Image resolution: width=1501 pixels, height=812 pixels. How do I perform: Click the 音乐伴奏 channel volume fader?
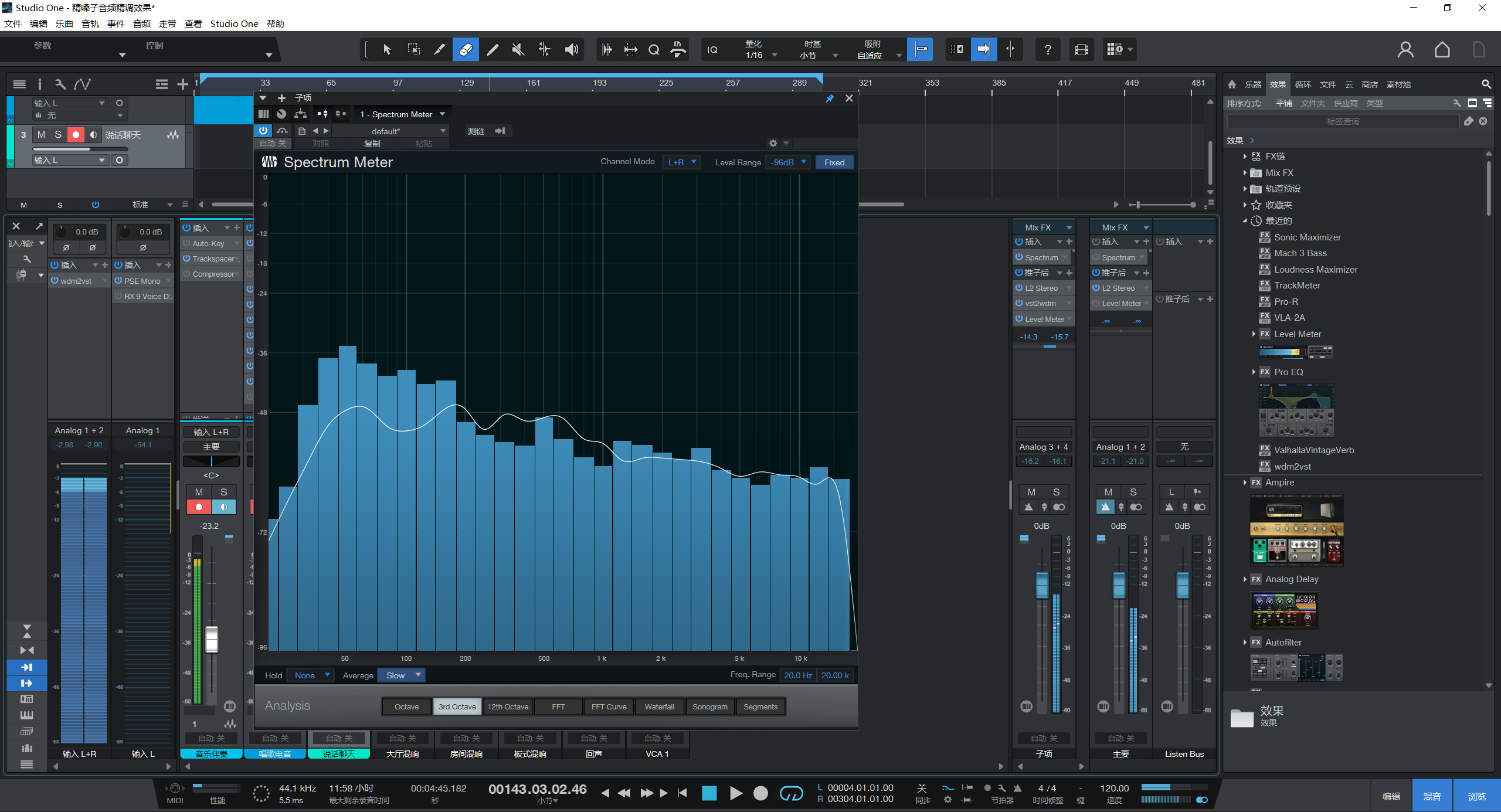coord(212,639)
